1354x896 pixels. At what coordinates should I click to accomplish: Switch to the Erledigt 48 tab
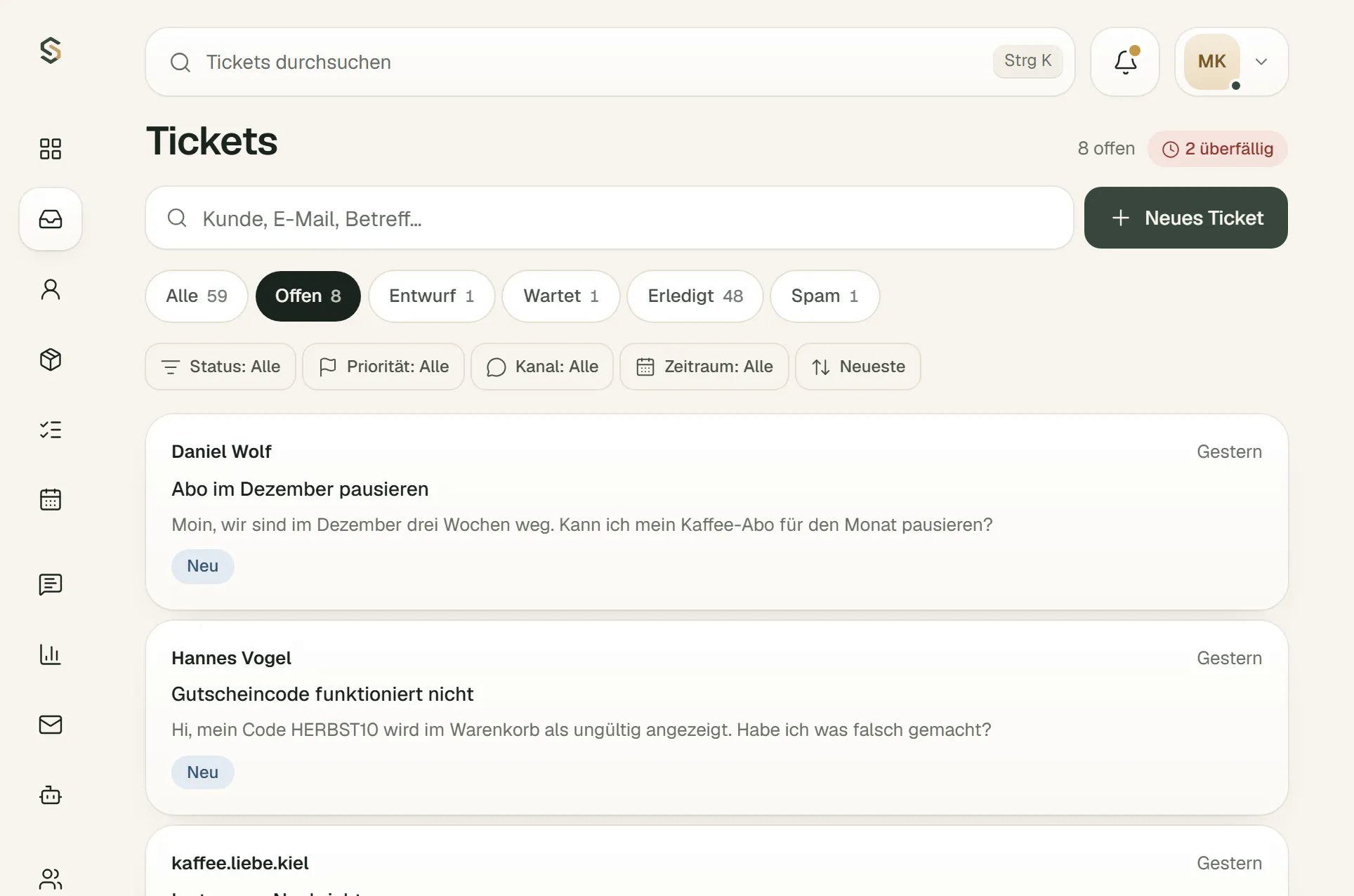click(x=695, y=296)
